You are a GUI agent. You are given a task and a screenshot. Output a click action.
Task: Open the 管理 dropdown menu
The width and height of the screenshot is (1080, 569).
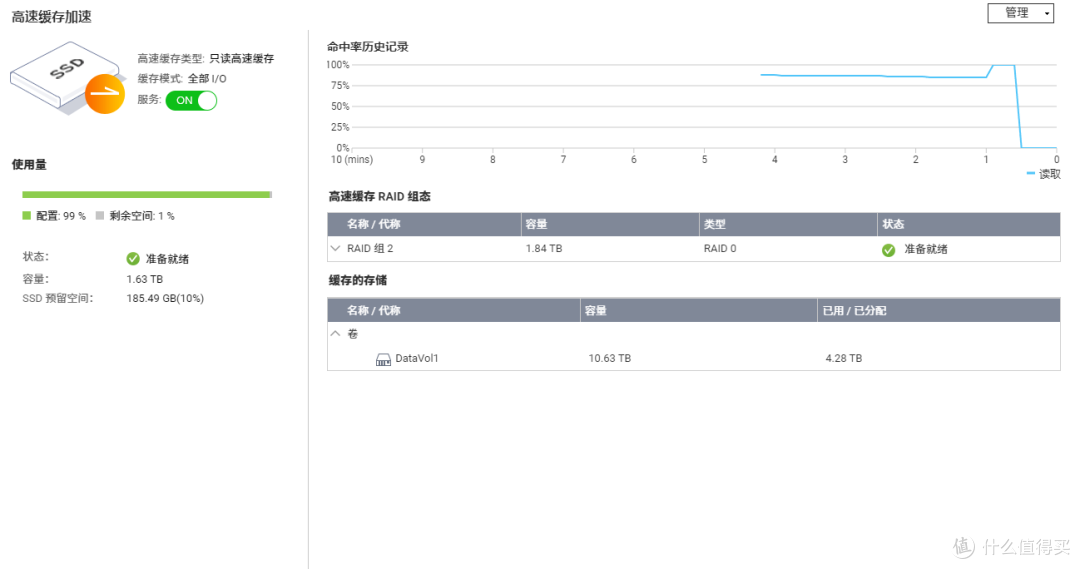pos(1020,13)
